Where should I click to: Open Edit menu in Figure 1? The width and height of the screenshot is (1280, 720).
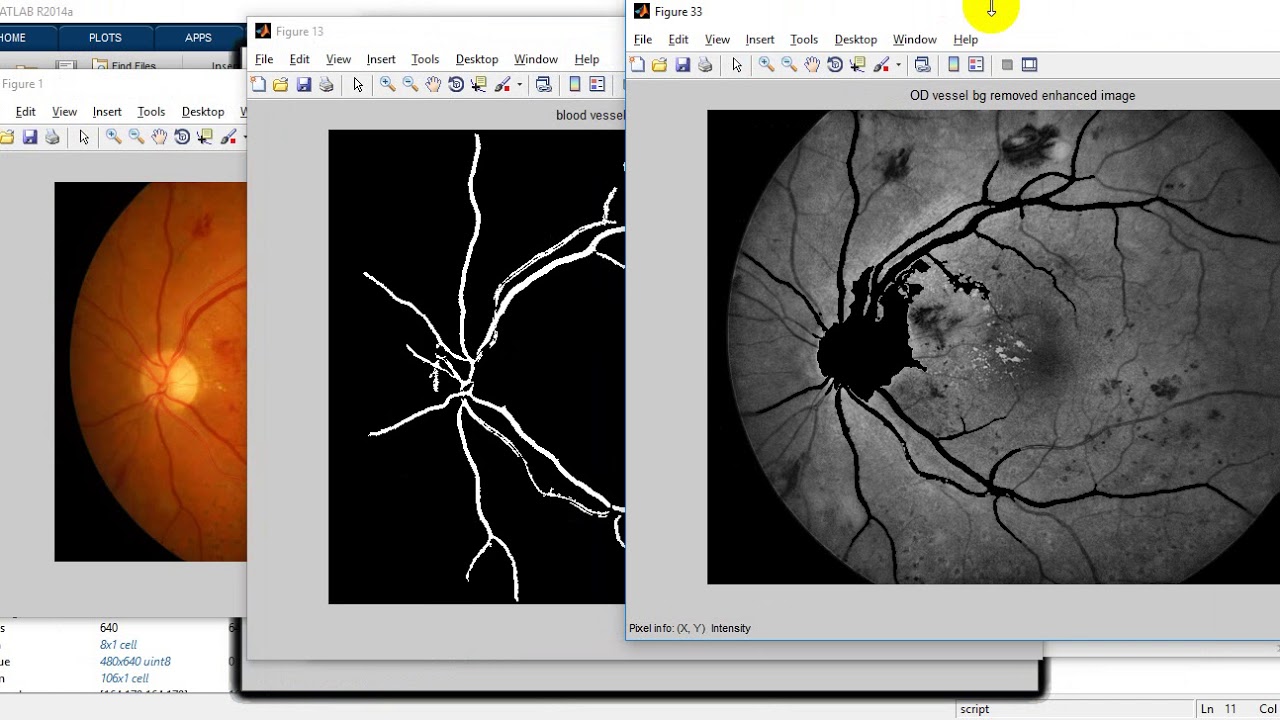point(25,112)
